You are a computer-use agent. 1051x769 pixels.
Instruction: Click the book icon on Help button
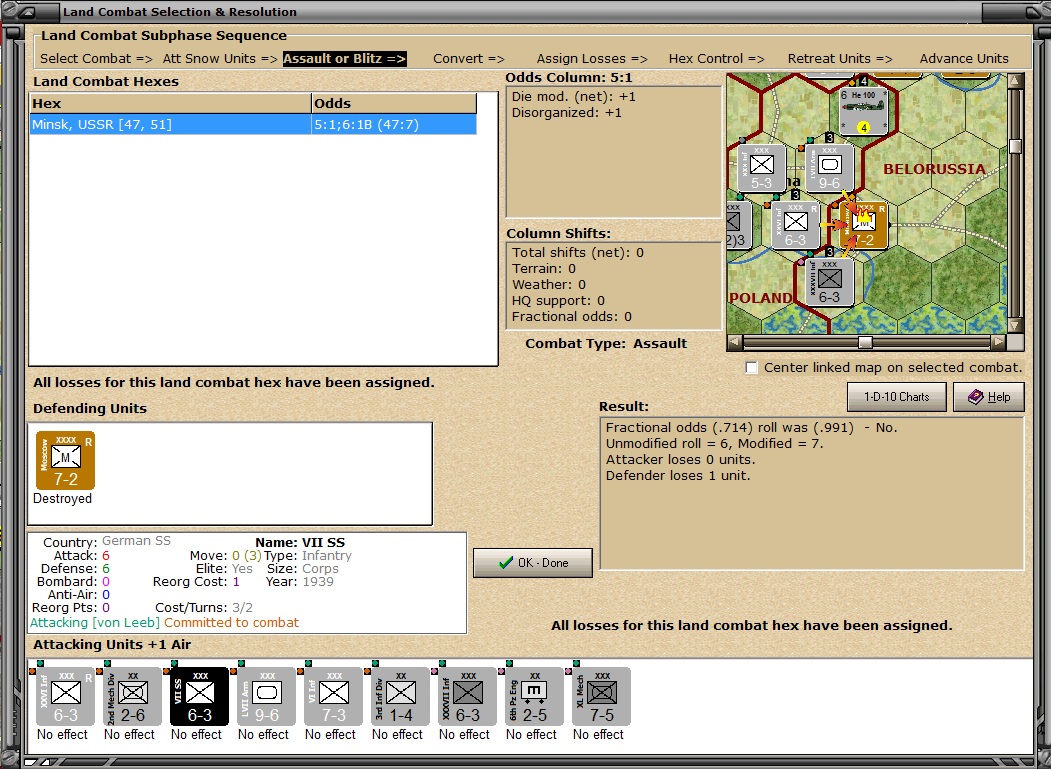[x=975, y=397]
